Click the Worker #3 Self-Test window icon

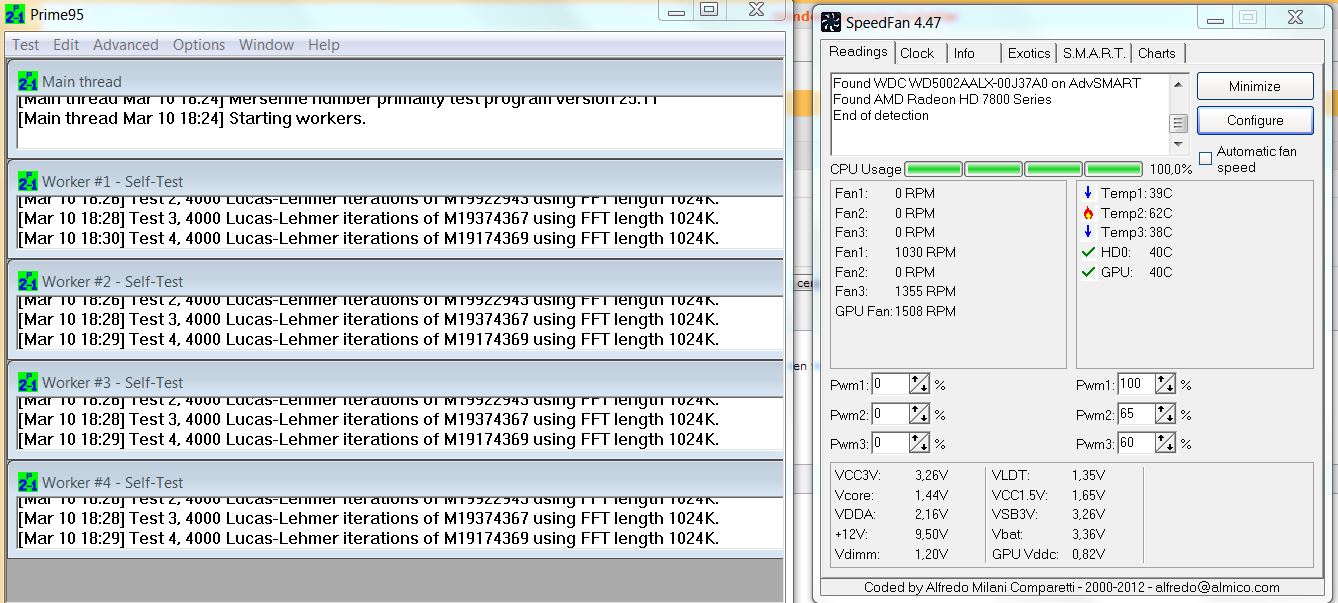pyautogui.click(x=28, y=383)
